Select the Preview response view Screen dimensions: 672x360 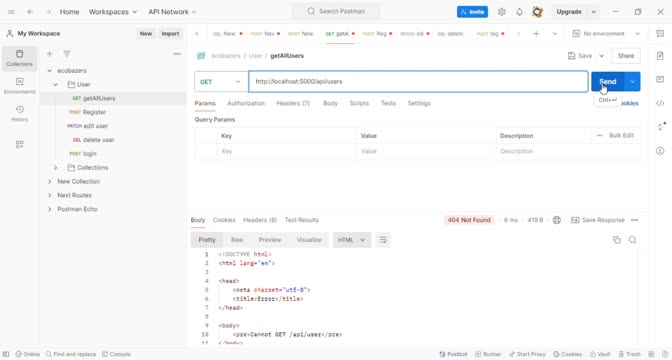pyautogui.click(x=270, y=240)
